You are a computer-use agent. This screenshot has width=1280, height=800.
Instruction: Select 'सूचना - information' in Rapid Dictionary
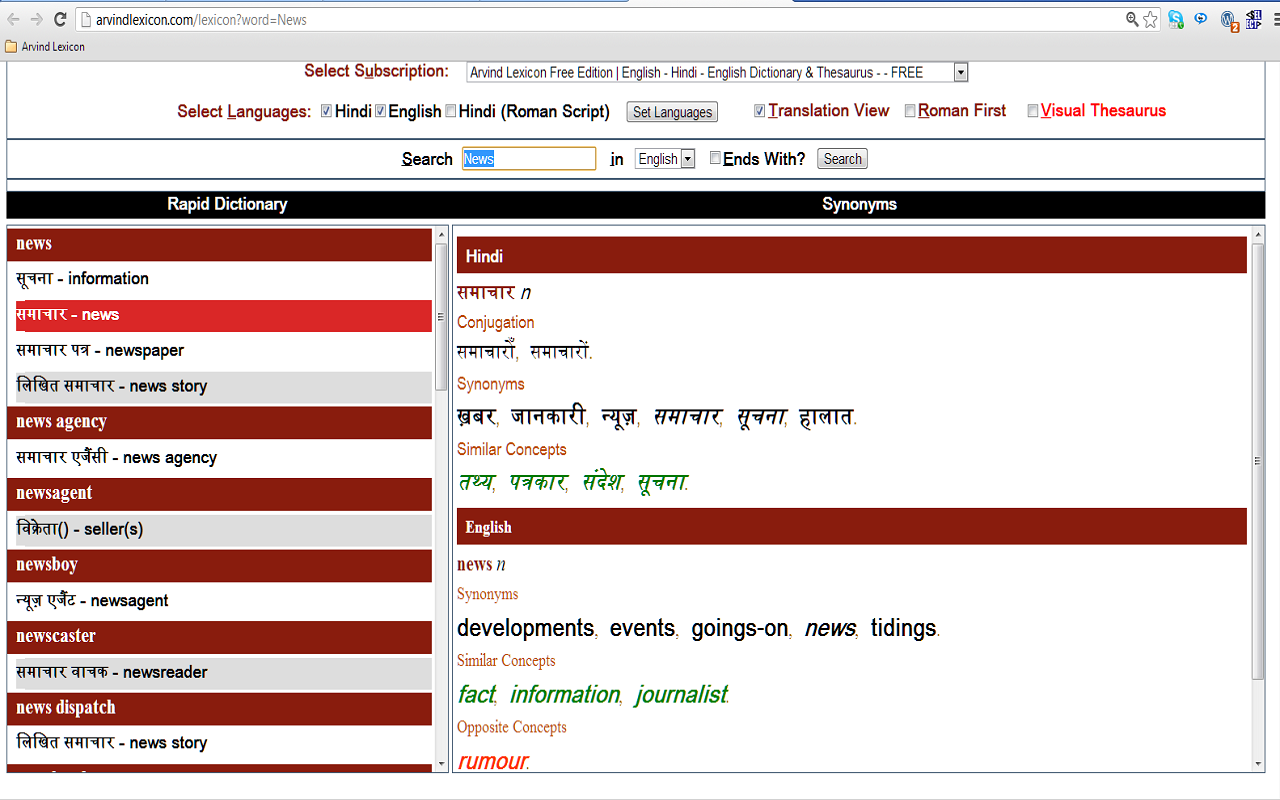(82, 279)
